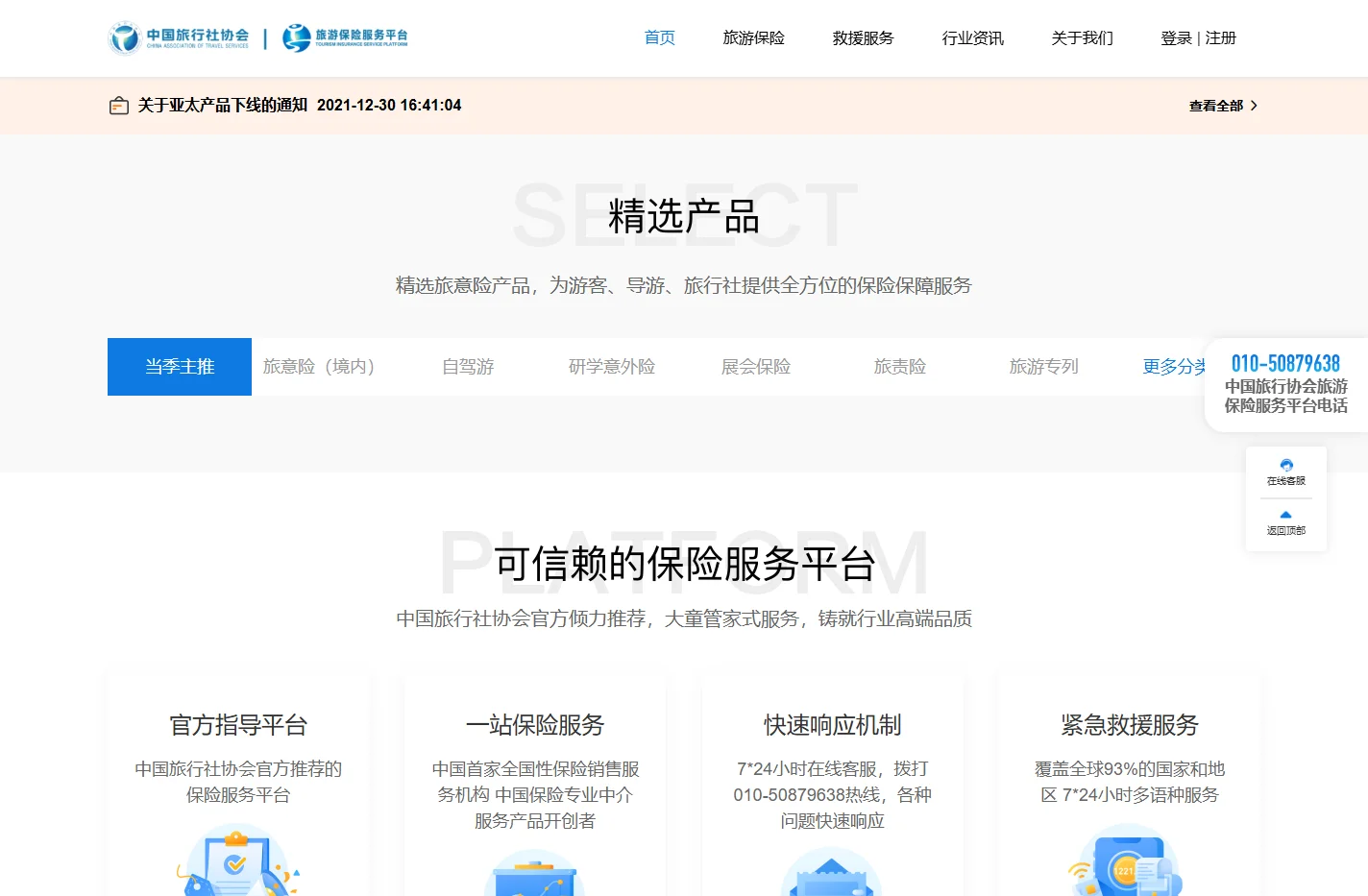Click the 官方指导平台 clipboard illustration

click(x=237, y=861)
